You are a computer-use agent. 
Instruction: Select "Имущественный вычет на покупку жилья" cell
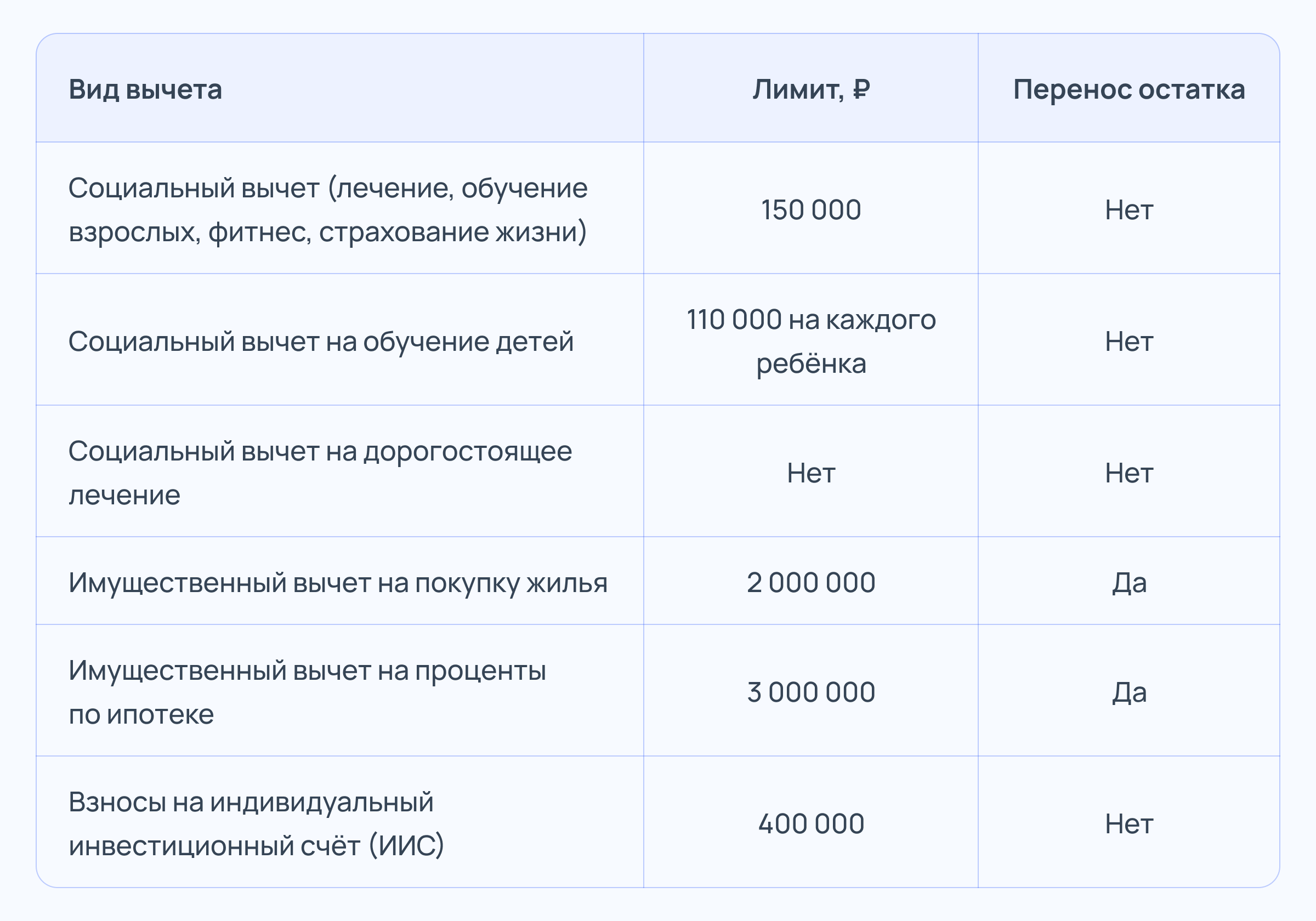pyautogui.click(x=338, y=583)
